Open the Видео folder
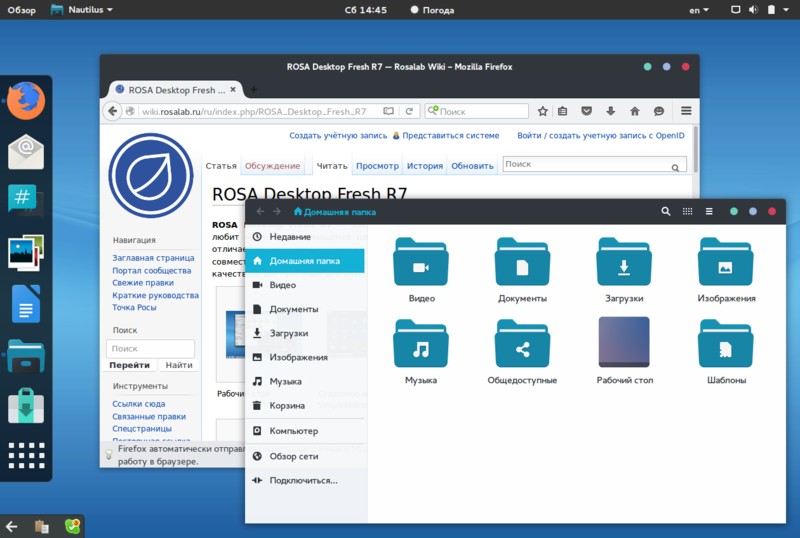This screenshot has height=538, width=800. 421,270
